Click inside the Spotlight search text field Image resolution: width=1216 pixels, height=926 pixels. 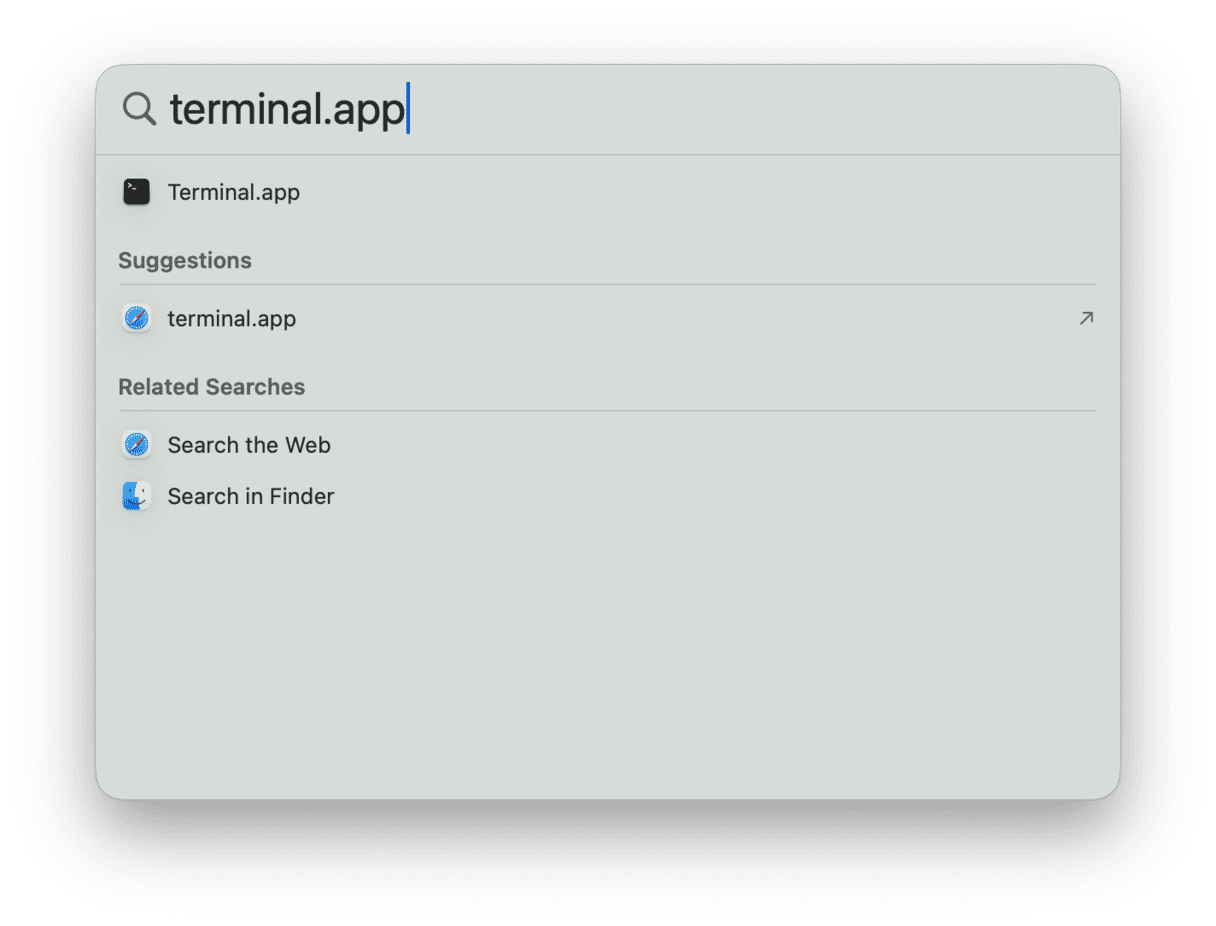pos(600,109)
